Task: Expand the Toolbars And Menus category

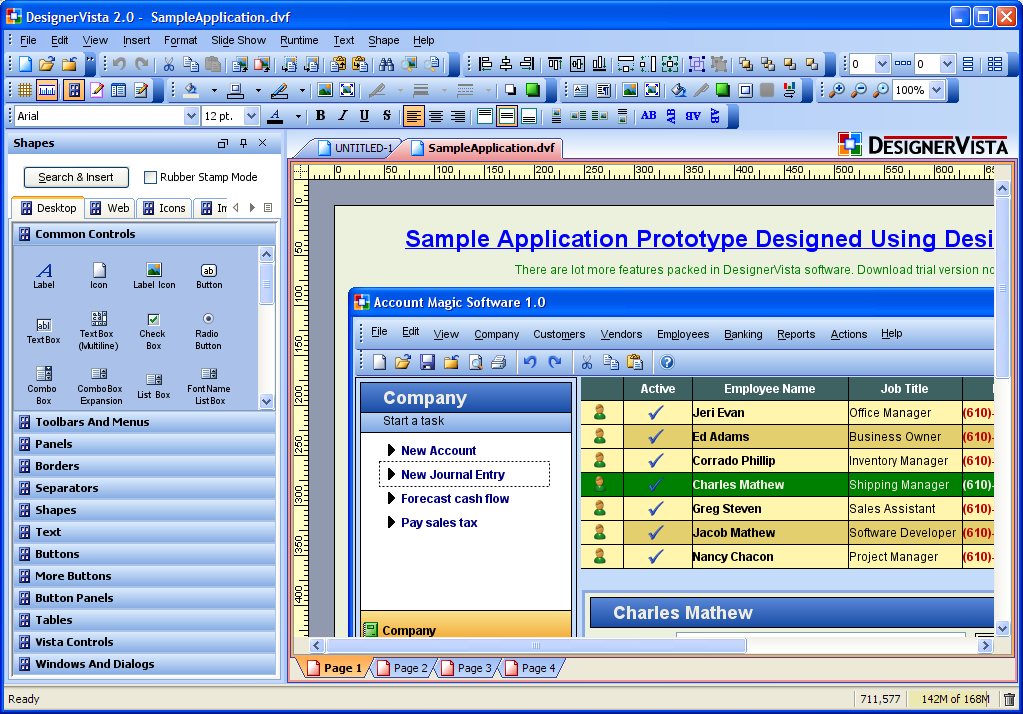Action: [144, 422]
